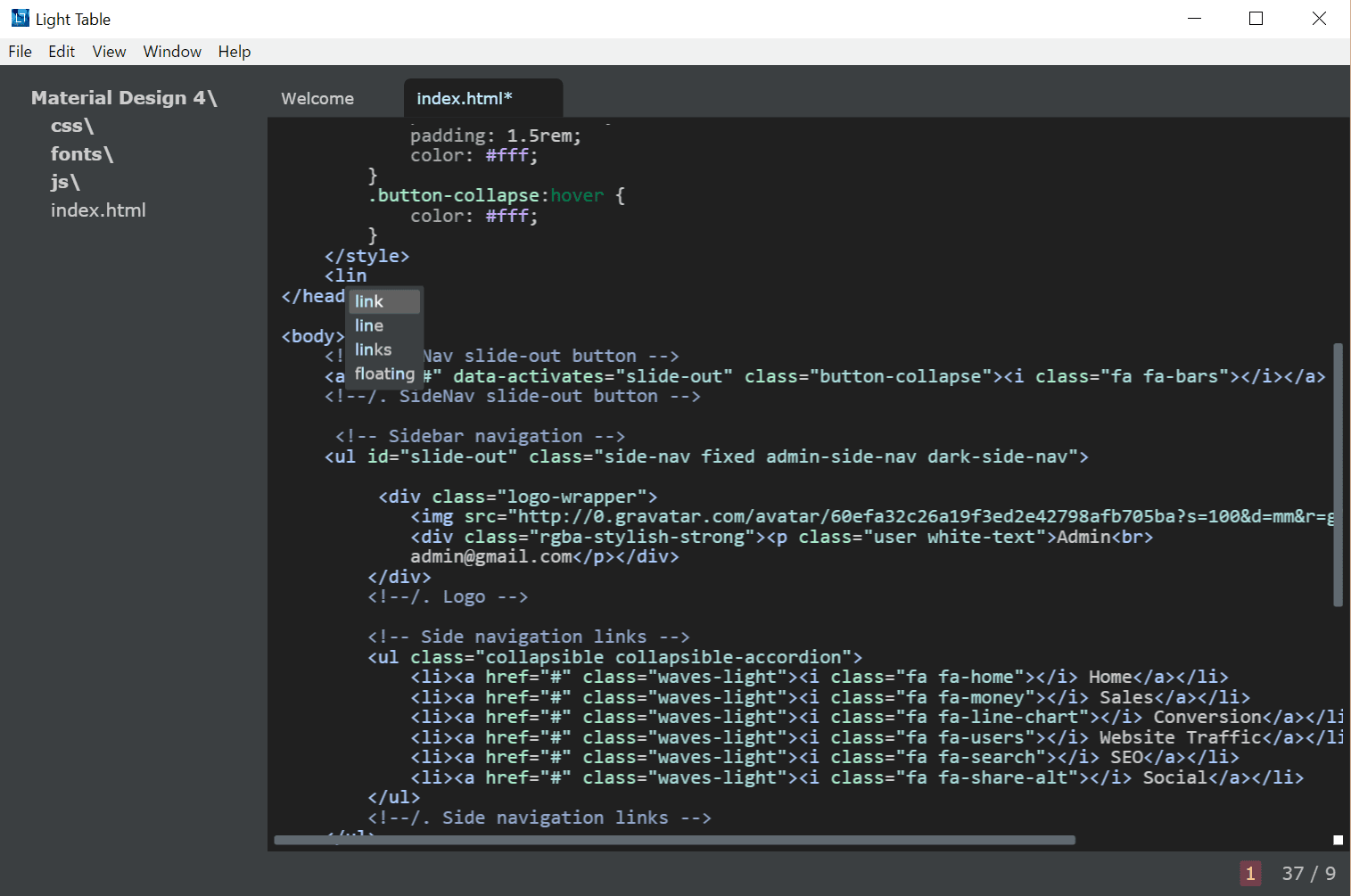Expand the fonts folder
The height and width of the screenshot is (896, 1351).
(82, 154)
